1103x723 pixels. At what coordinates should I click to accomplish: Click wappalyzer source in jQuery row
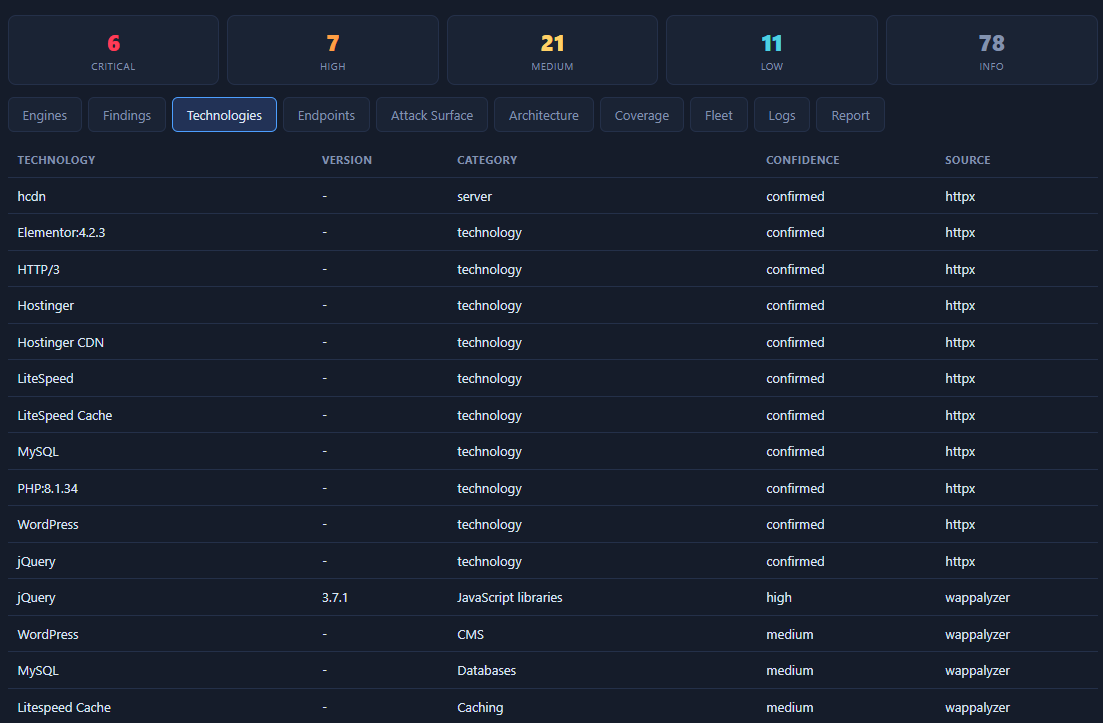pos(977,598)
